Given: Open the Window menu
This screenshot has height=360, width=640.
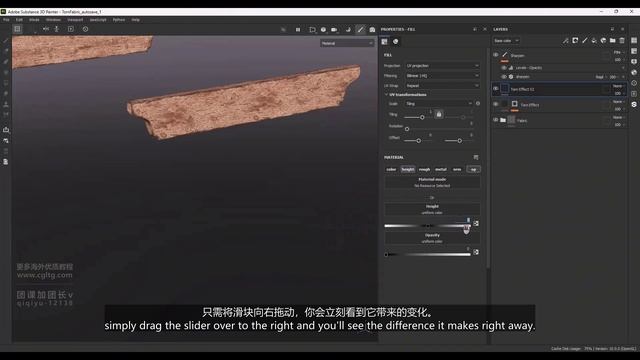Looking at the screenshot, I should coord(53,20).
